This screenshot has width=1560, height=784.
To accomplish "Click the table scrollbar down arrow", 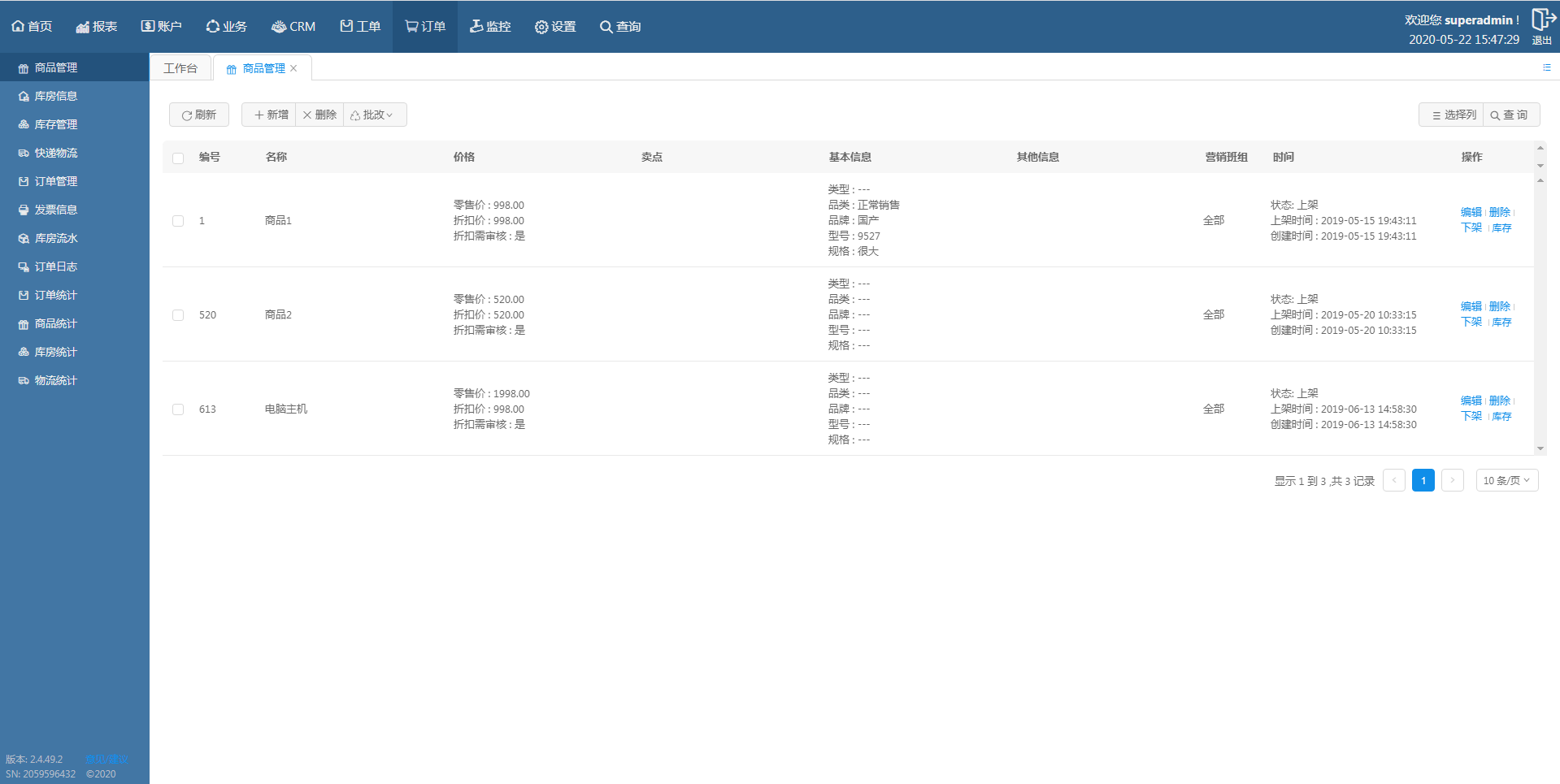I will 1540,448.
